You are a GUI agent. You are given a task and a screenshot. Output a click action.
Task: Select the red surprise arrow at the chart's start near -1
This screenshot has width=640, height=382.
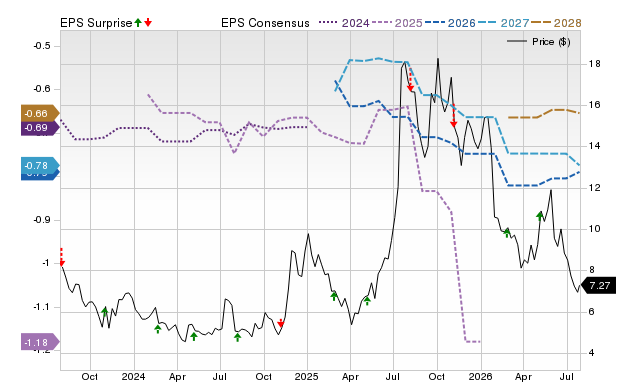pyautogui.click(x=62, y=257)
